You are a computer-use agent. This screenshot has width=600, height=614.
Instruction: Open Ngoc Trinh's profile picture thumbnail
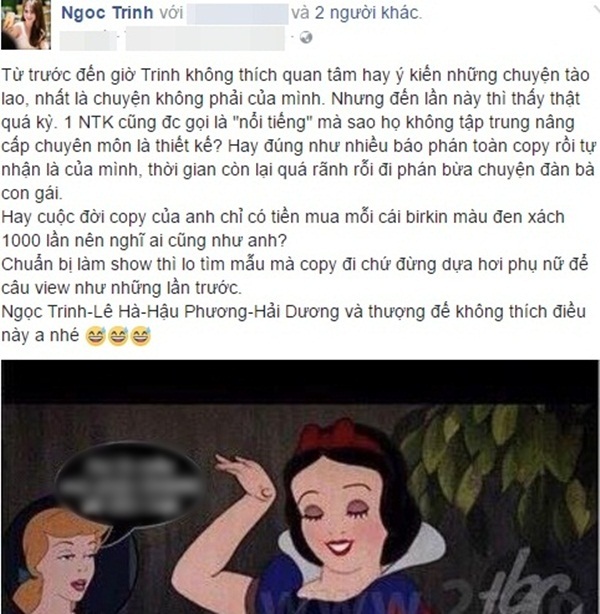coord(26,25)
